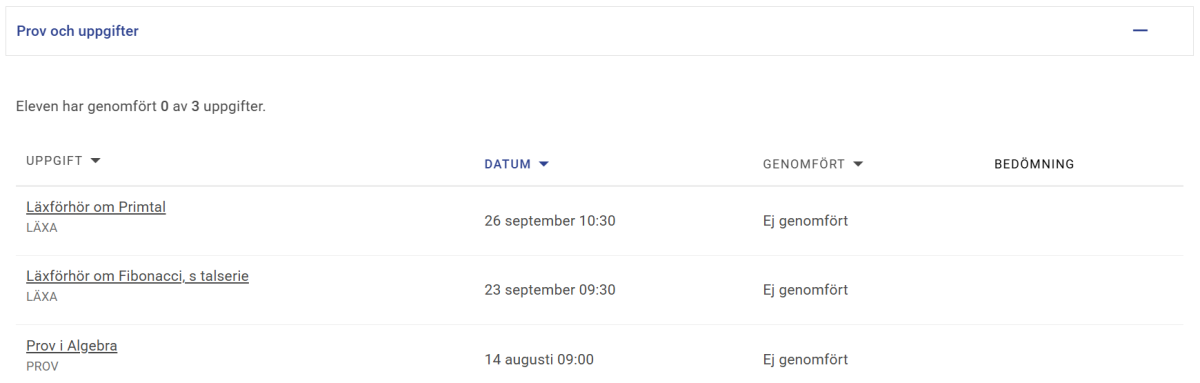Click the 14 augusti 09:00 date cell
Image resolution: width=1200 pixels, height=383 pixels.
click(x=538, y=359)
